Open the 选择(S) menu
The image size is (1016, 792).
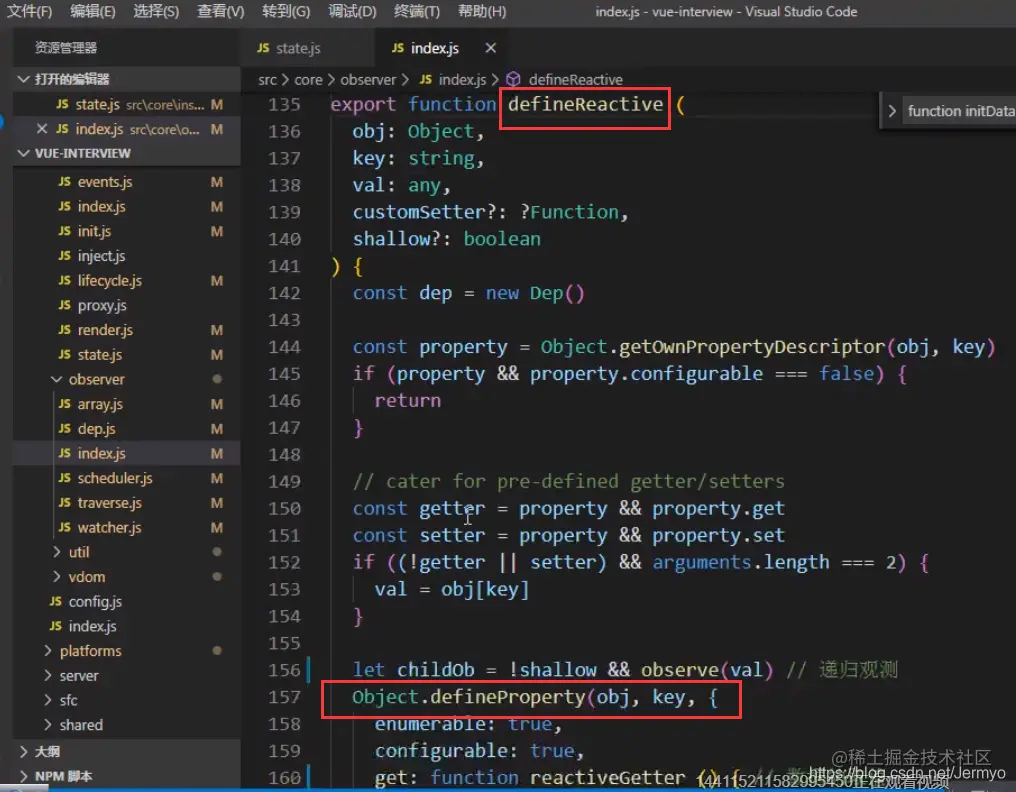pyautogui.click(x=156, y=12)
